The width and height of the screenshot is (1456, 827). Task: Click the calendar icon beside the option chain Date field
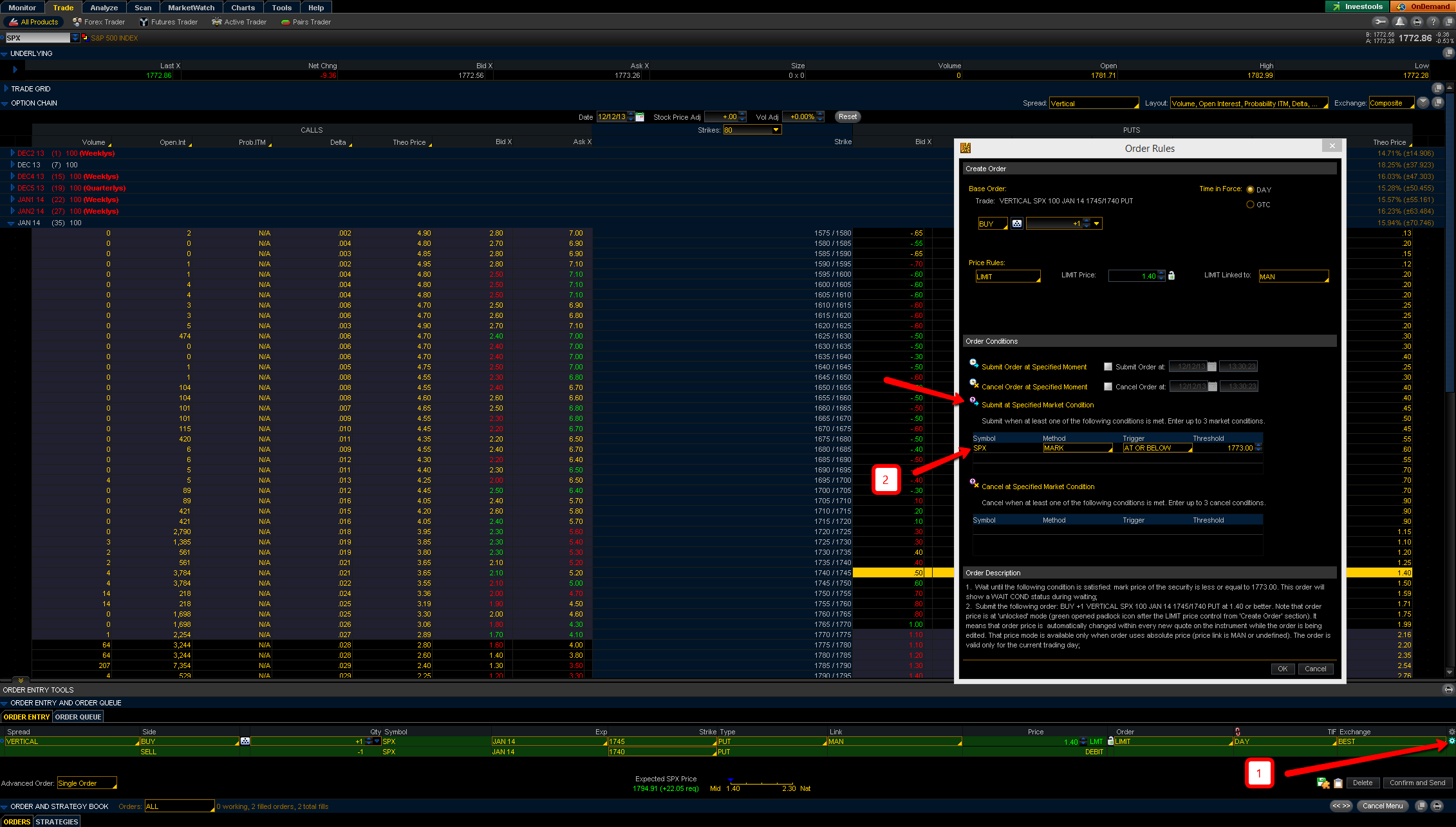coord(640,117)
